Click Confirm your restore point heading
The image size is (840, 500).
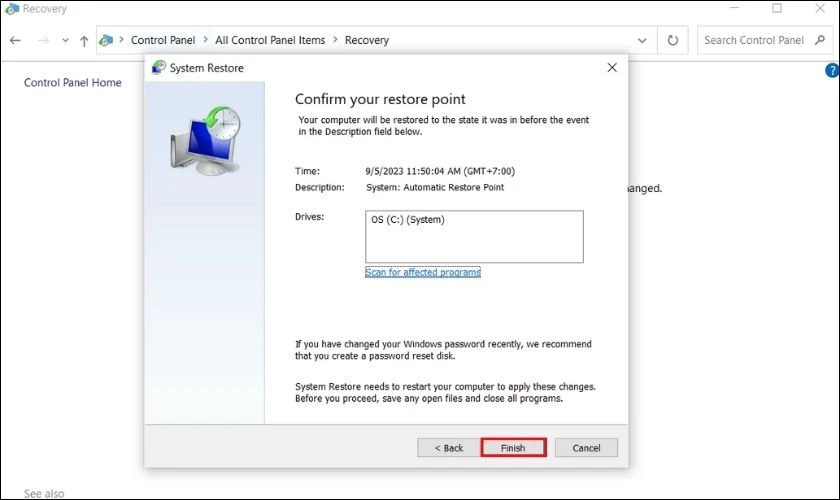click(x=380, y=99)
